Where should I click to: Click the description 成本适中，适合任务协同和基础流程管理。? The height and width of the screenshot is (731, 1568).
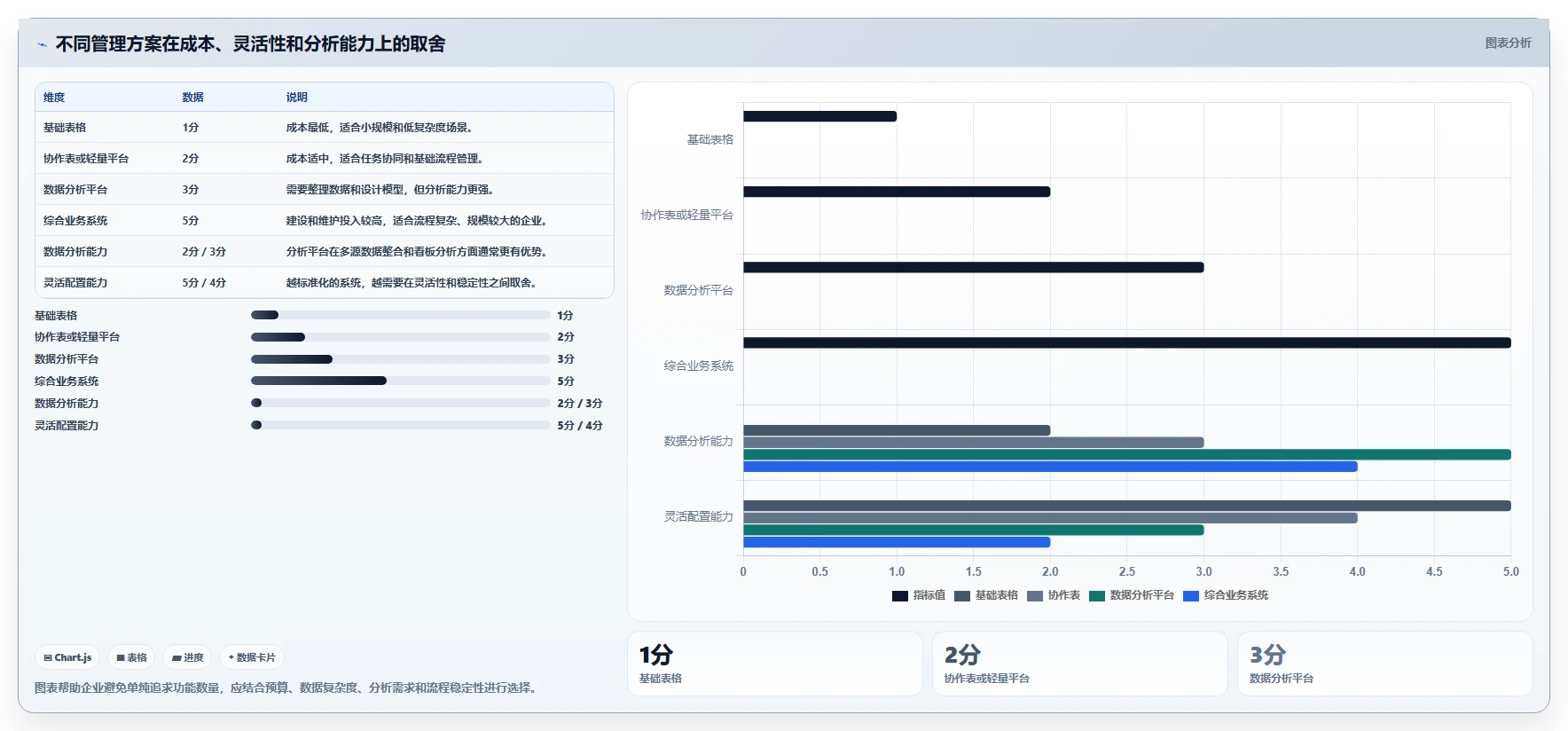[x=387, y=159]
